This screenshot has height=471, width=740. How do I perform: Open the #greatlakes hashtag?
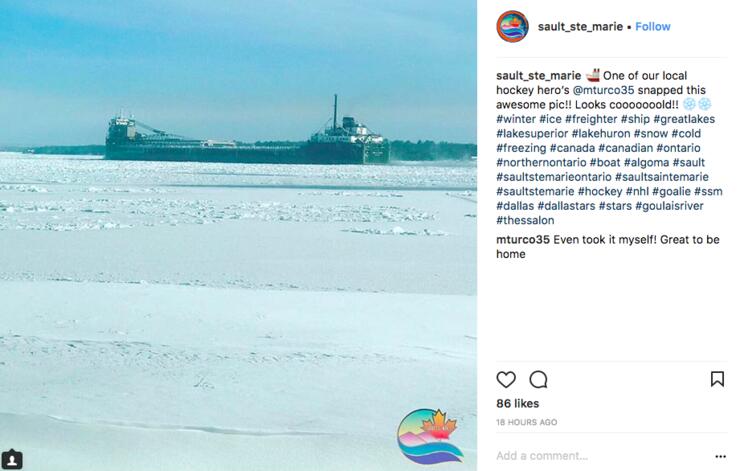(684, 119)
